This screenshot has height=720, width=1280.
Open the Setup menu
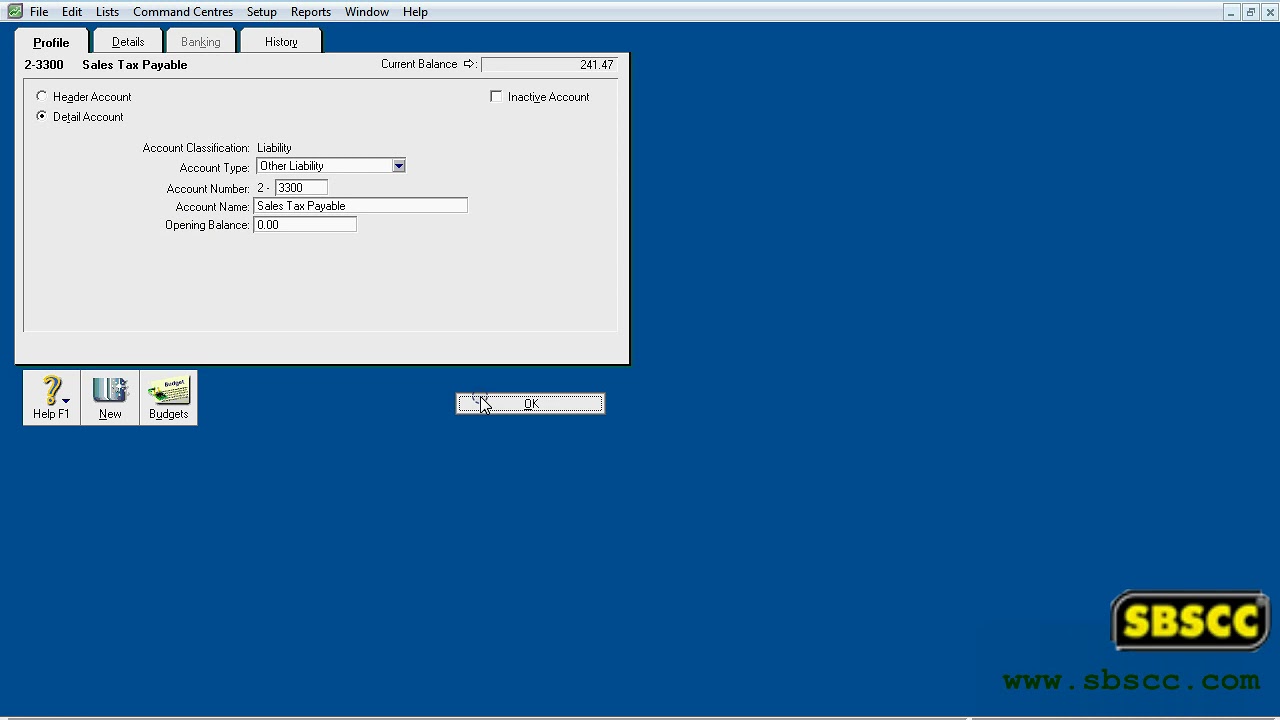262,12
